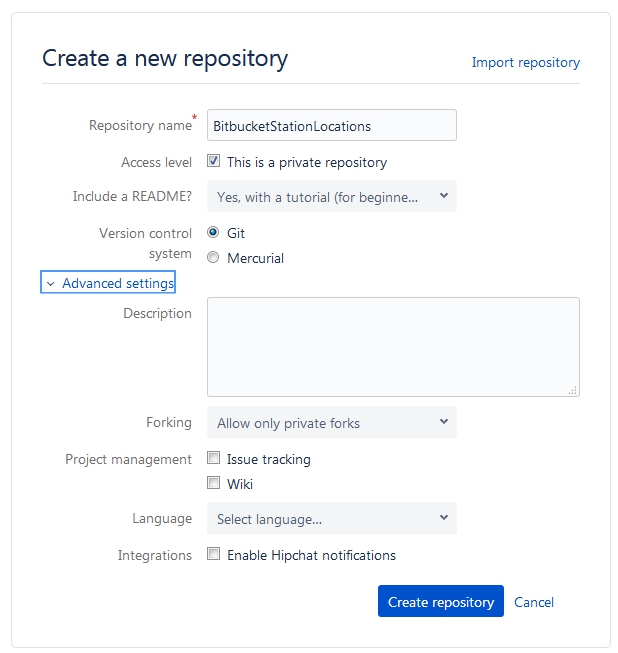
Task: Tick Enable Hipchat notifications
Action: (x=213, y=554)
